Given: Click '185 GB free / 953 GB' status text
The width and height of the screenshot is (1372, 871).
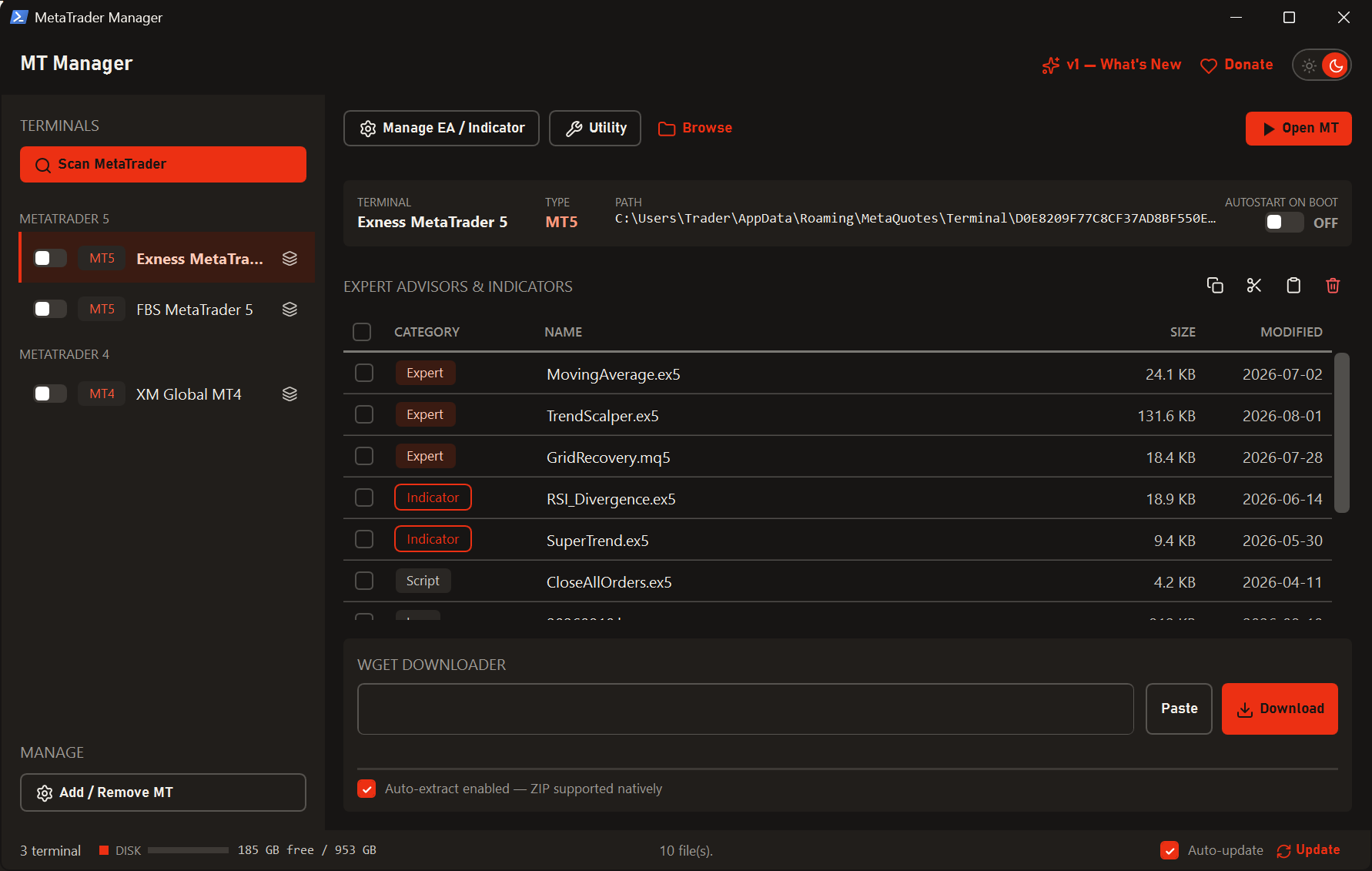Looking at the screenshot, I should coord(306,850).
